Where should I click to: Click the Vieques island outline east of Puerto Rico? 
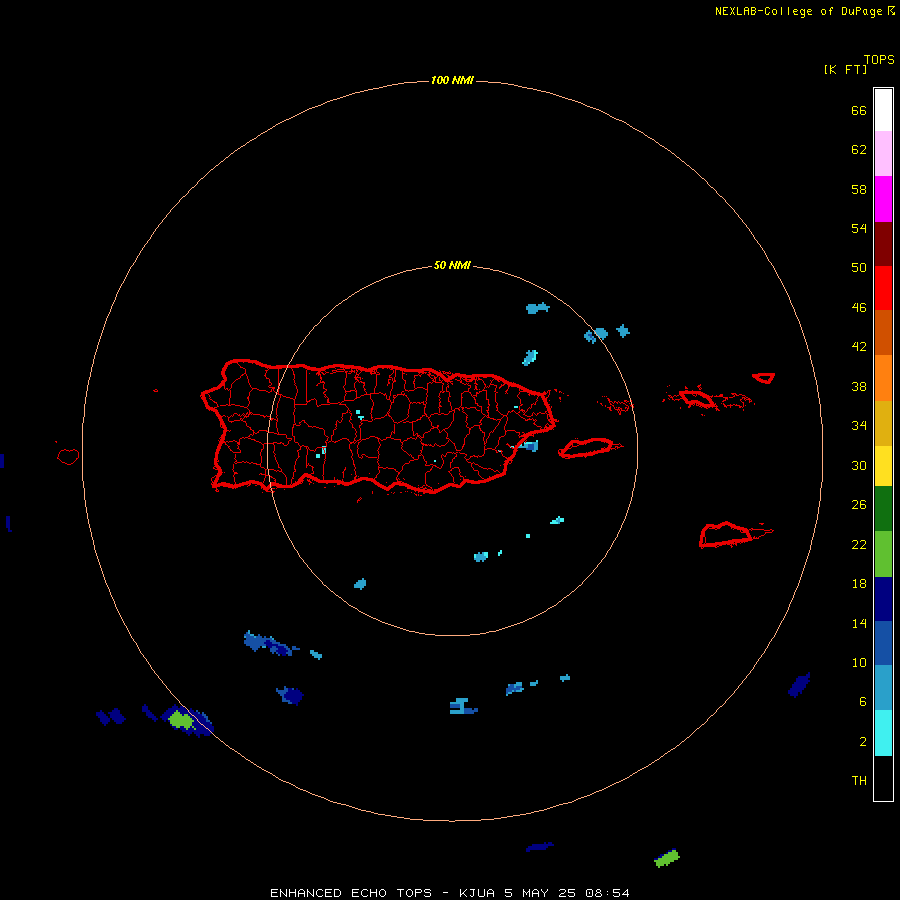coord(587,448)
